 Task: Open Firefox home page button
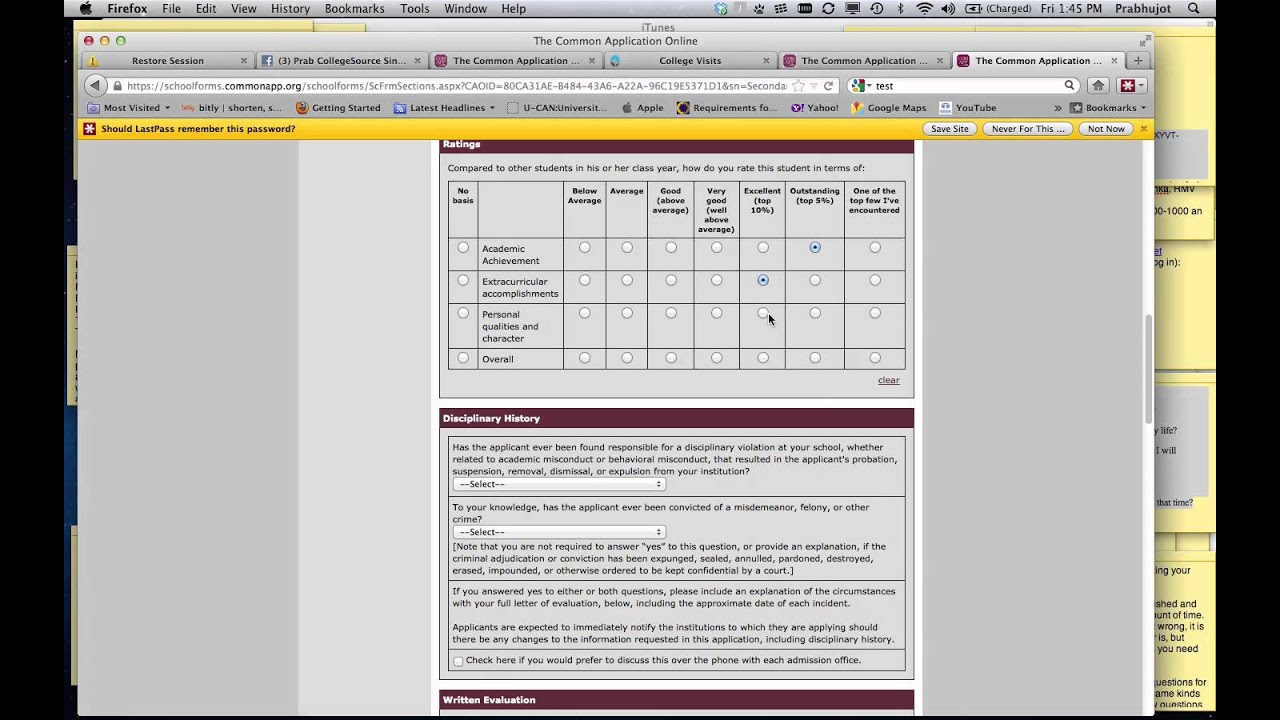tap(1098, 86)
